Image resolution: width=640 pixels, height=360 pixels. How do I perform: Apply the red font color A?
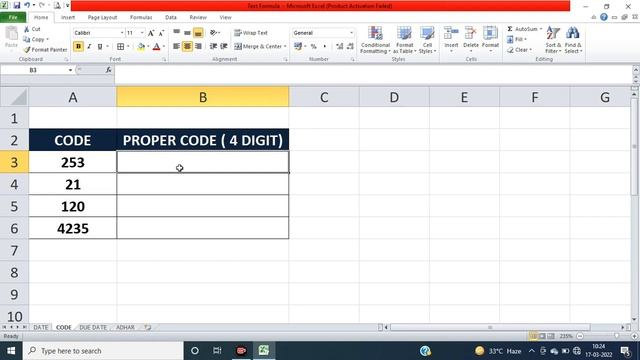pos(156,47)
